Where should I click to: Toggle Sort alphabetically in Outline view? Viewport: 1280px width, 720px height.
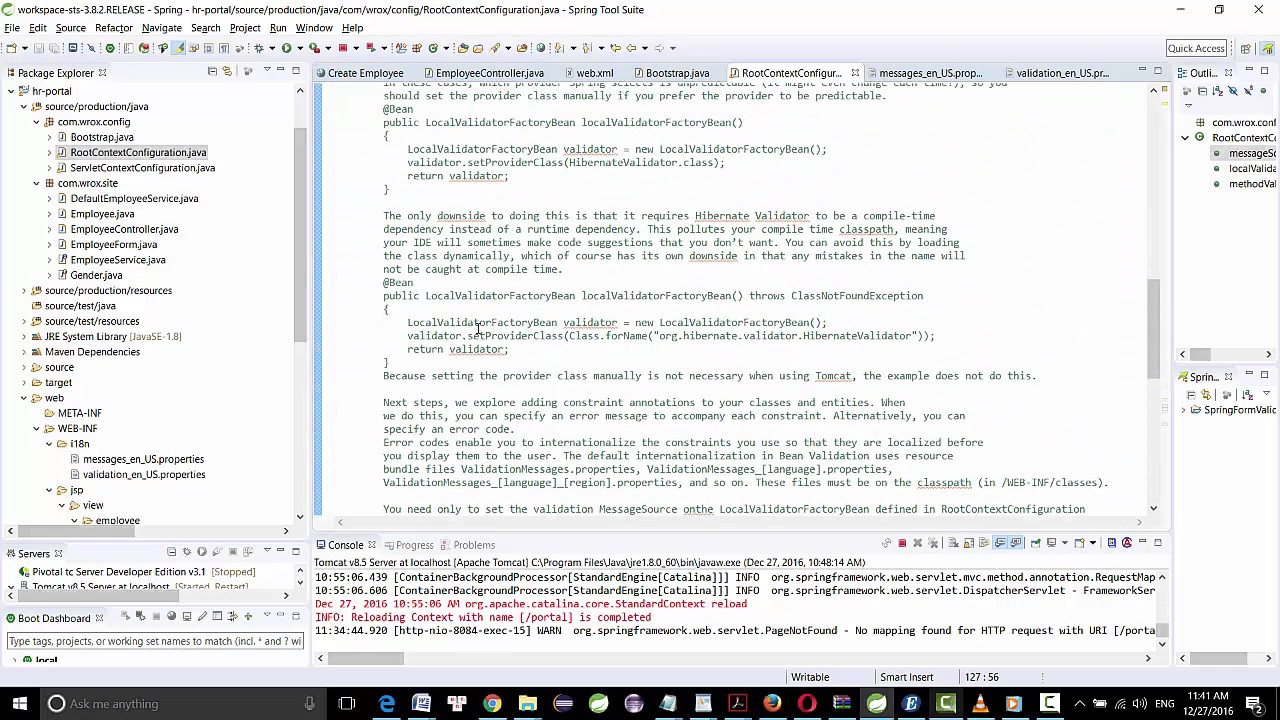coord(1218,91)
